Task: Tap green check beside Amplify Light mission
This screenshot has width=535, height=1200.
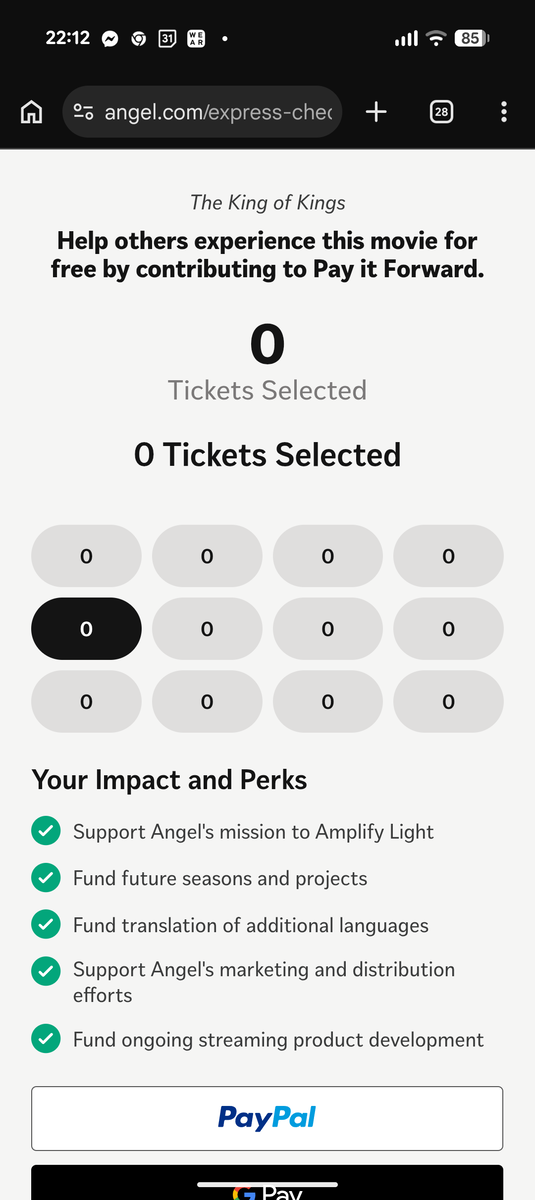Action: pyautogui.click(x=45, y=831)
